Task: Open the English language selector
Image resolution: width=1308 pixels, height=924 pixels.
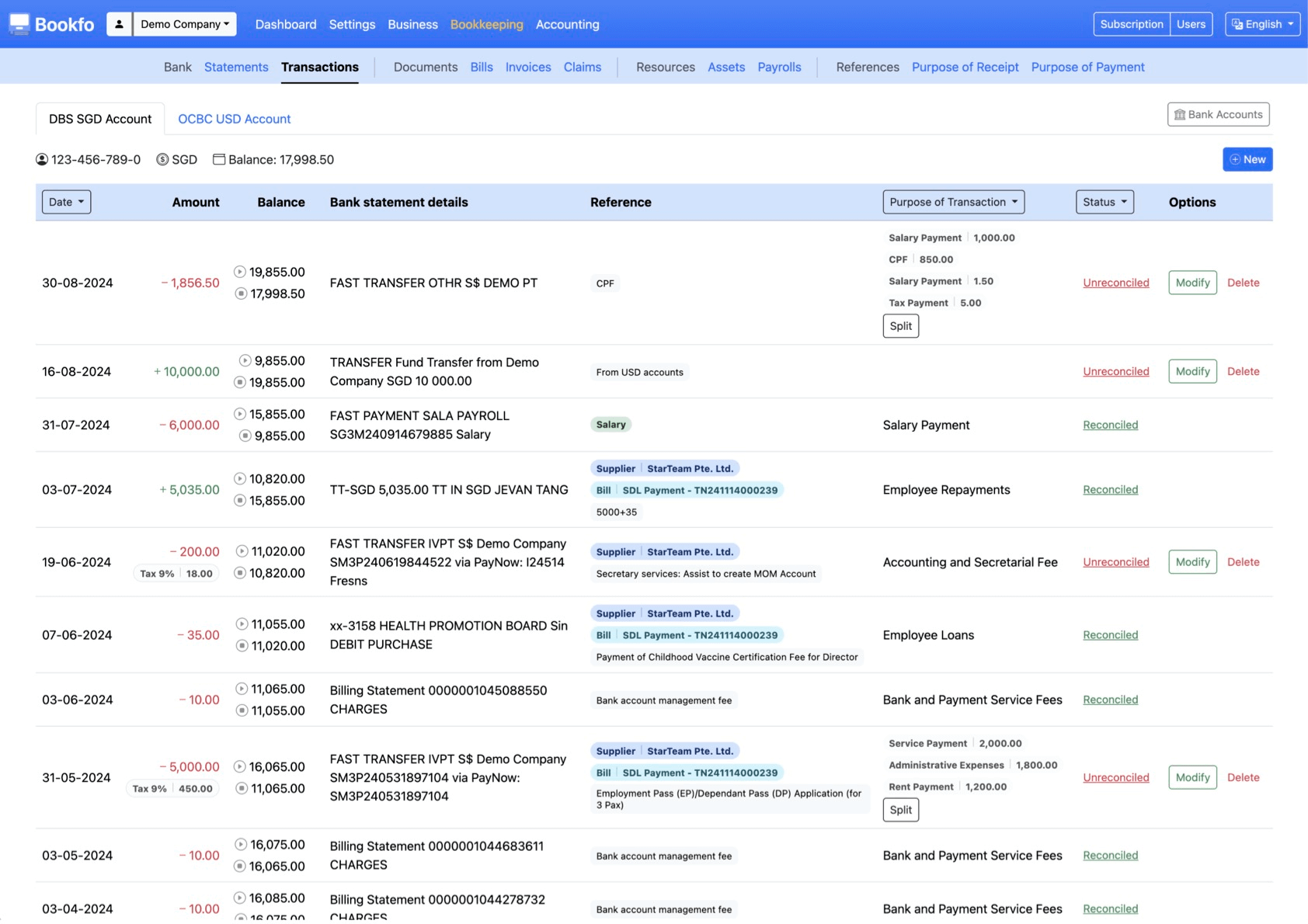Action: 1262,24
